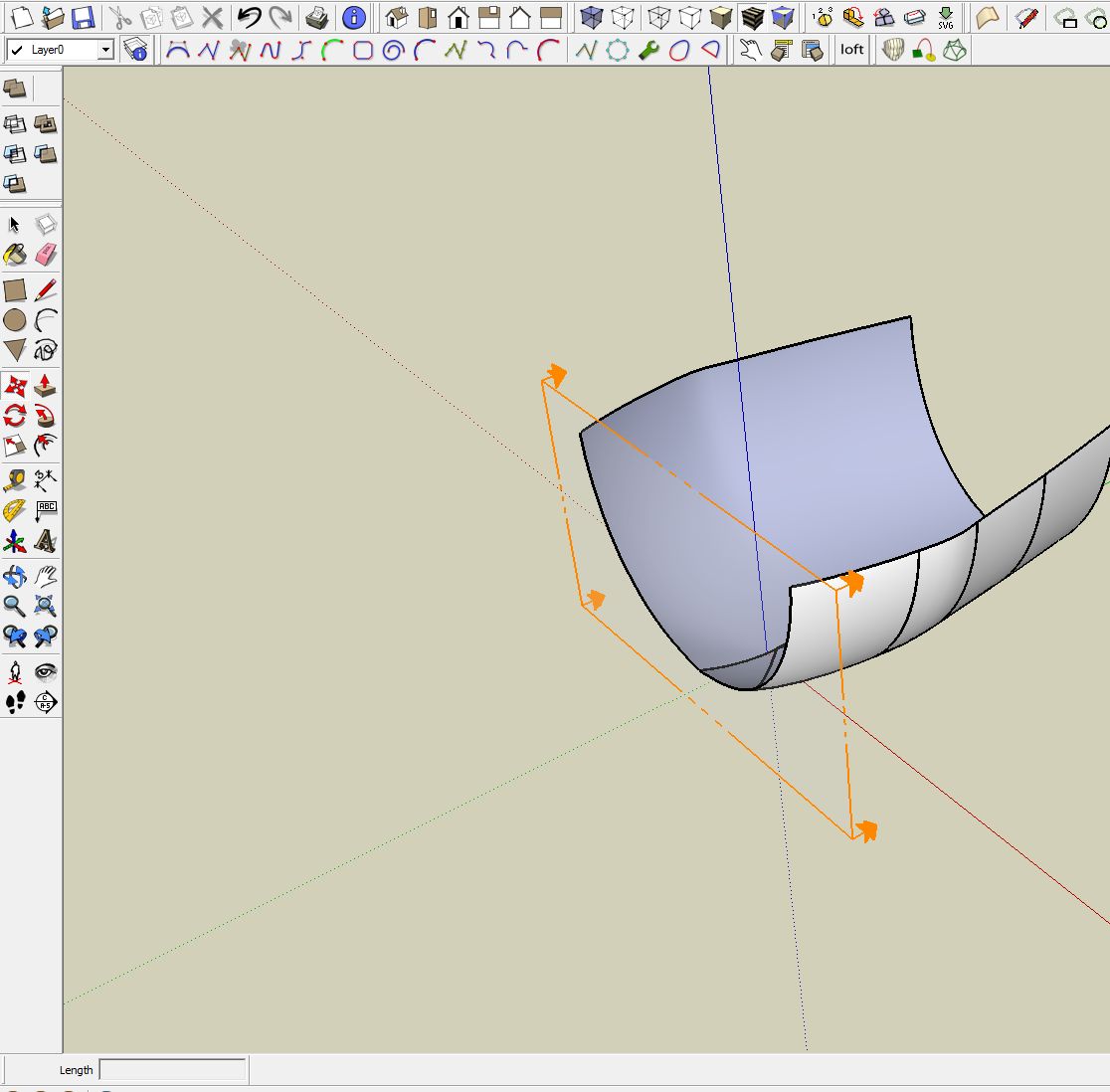Pick the Protractor tool
Image resolution: width=1110 pixels, height=1092 pixels.
[15, 511]
